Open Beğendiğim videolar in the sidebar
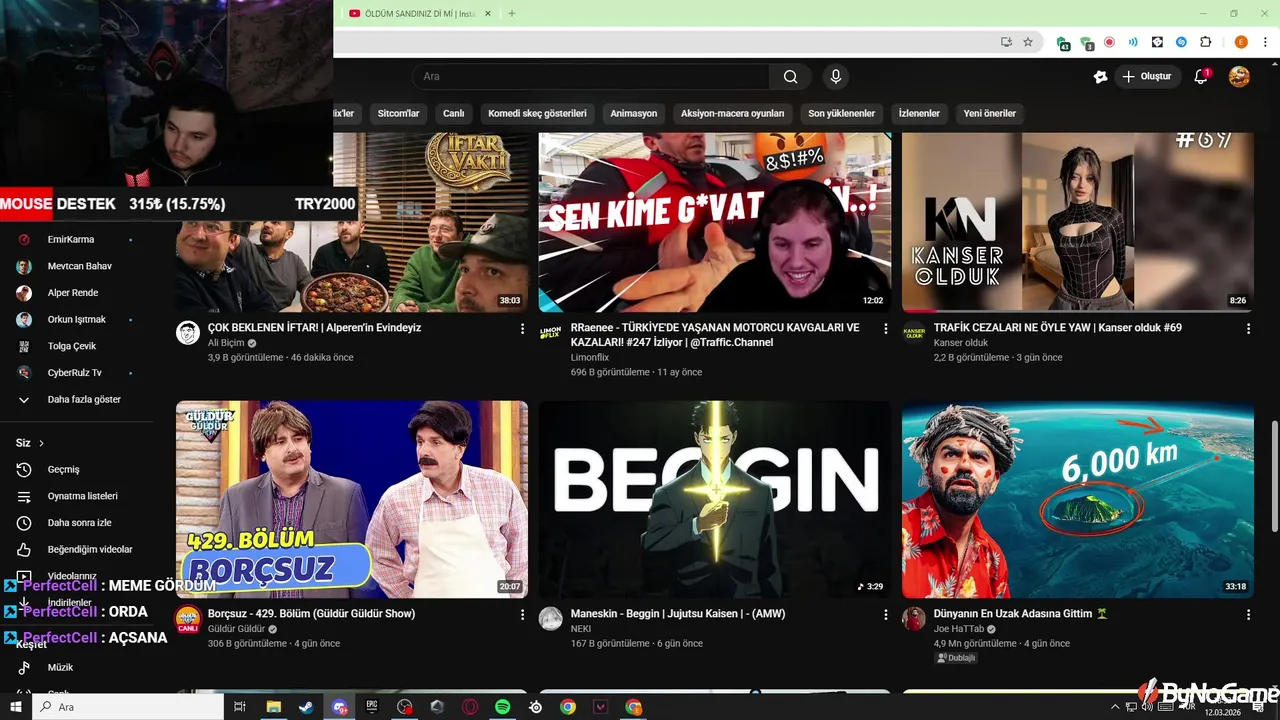Image resolution: width=1280 pixels, height=720 pixels. pos(76,549)
